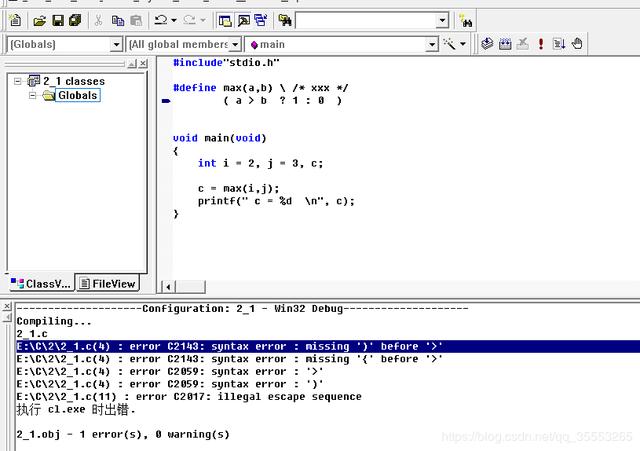Click the Copy icon
The height and width of the screenshot is (451, 640).
pos(118,20)
